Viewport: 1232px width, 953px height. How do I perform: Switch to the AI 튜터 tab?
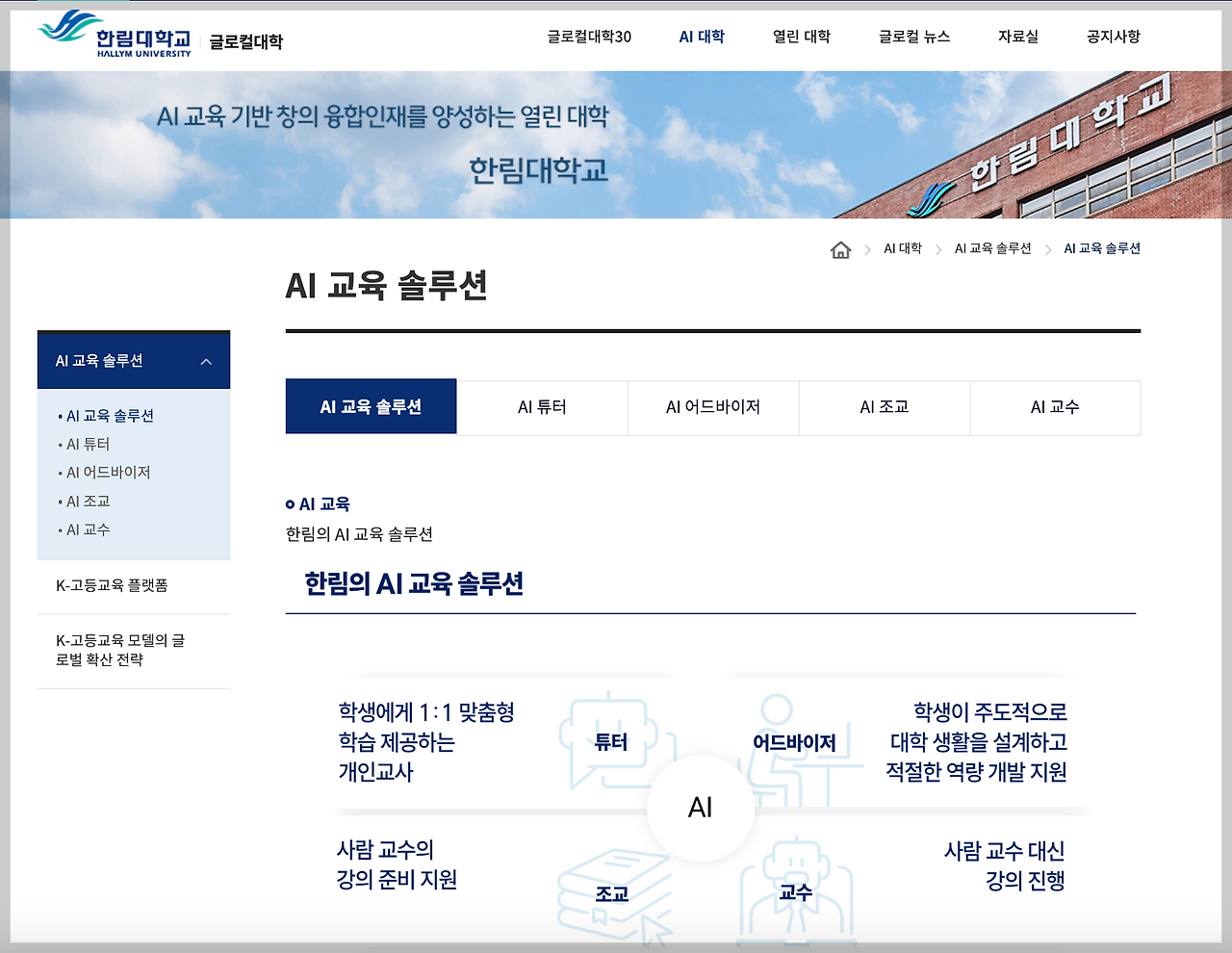coord(542,407)
